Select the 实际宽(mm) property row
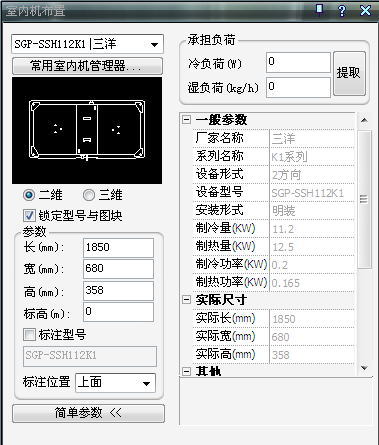The height and width of the screenshot is (445, 379). click(x=273, y=336)
